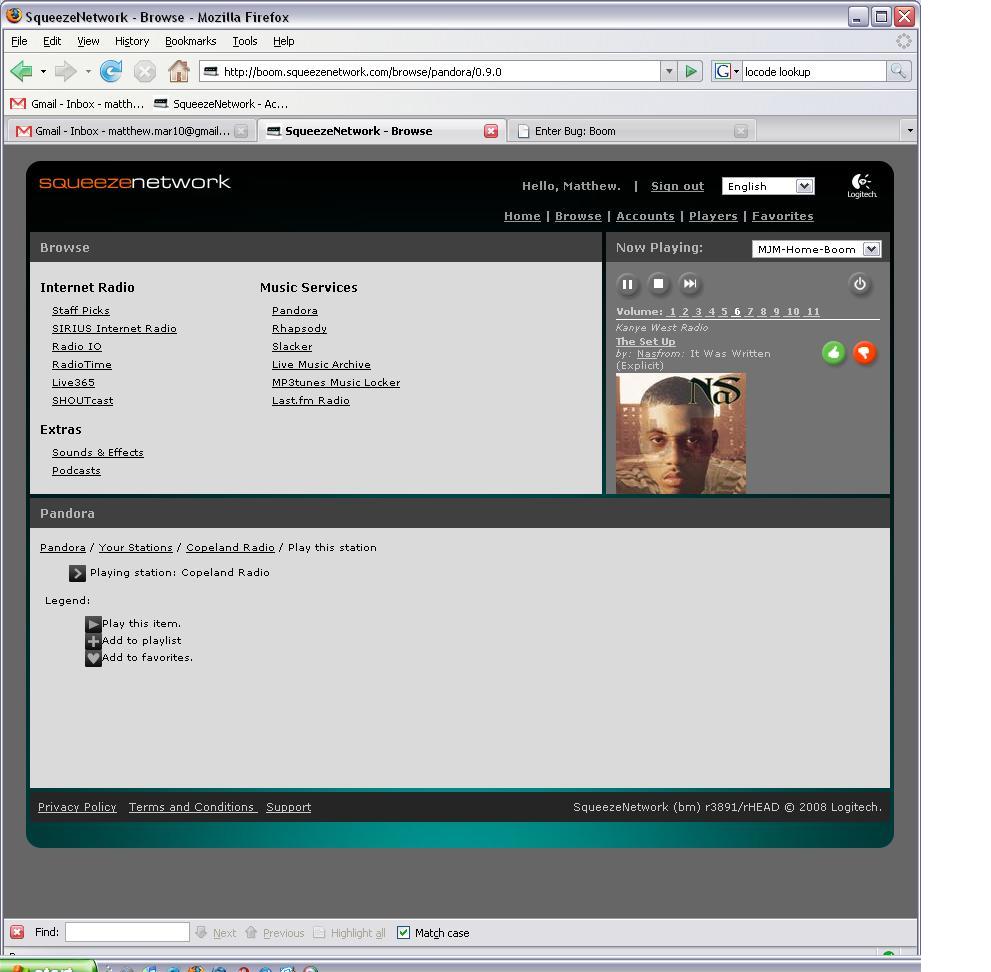Give the song a thumbs down
991x972 pixels.
tap(864, 352)
